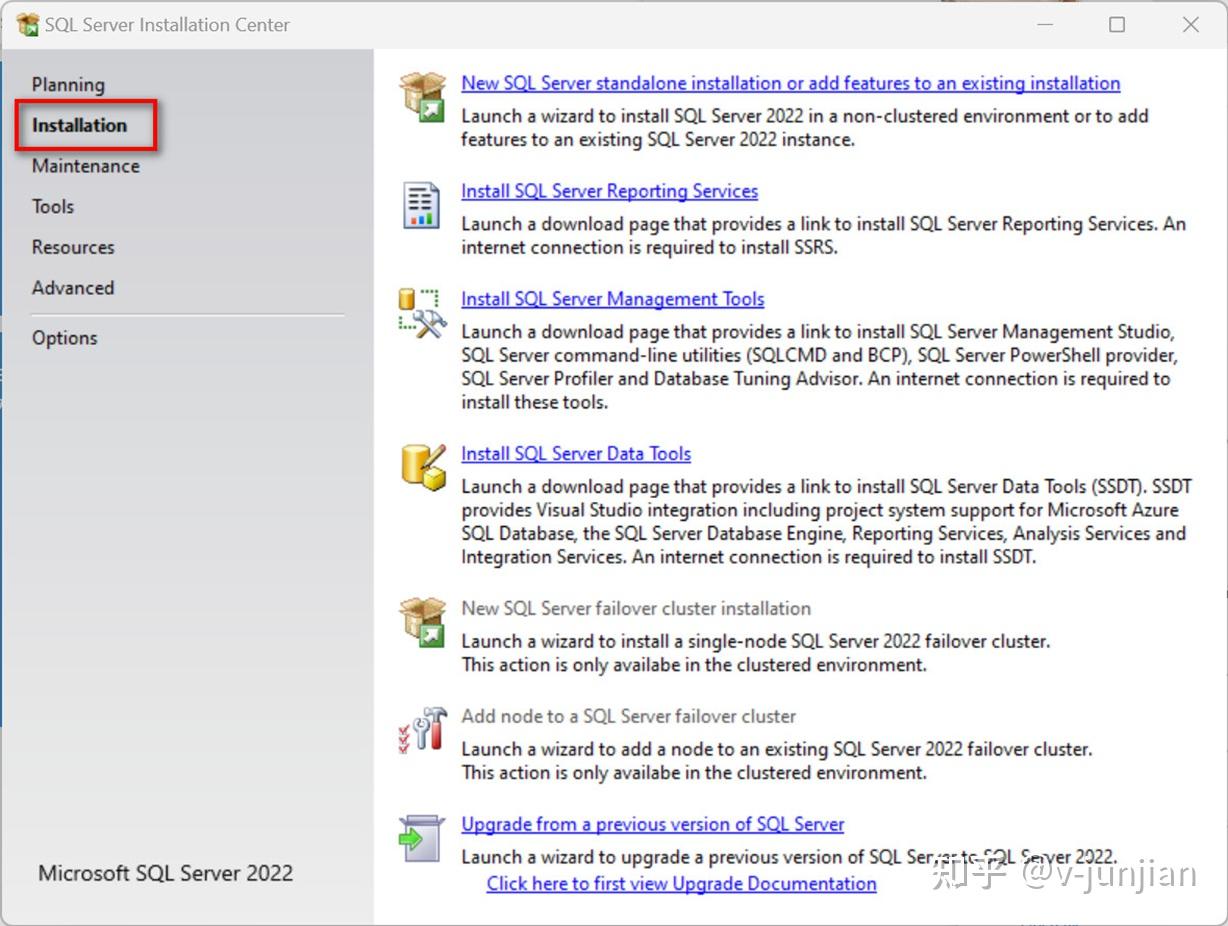Click the Reporting Services report icon

[421, 202]
